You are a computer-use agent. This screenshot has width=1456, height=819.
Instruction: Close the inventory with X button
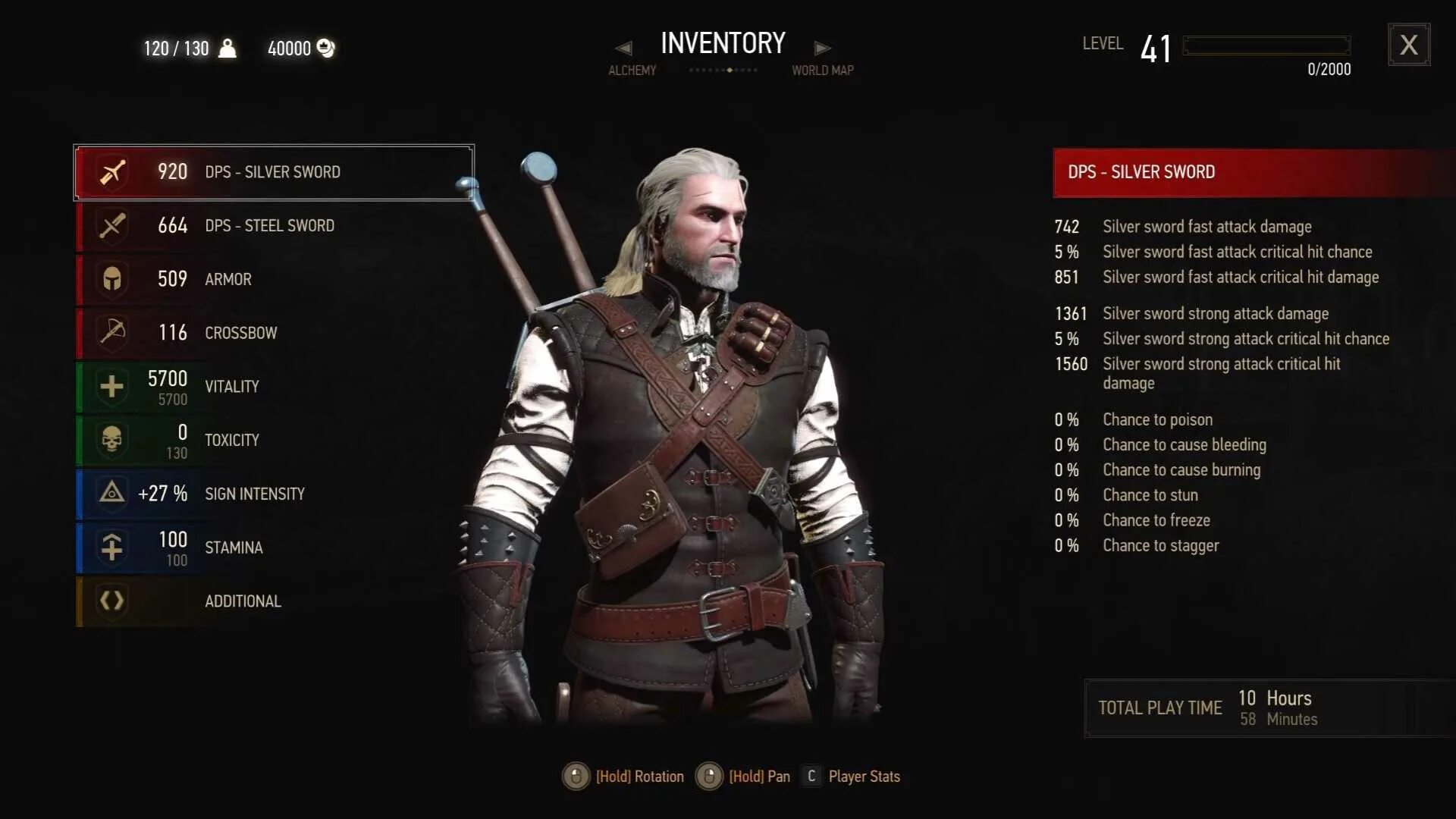tap(1409, 45)
